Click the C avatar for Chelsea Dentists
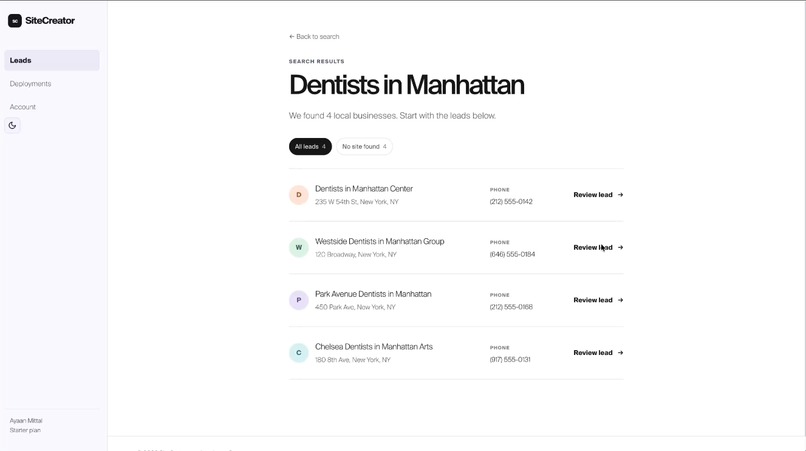This screenshot has width=806, height=451. [x=299, y=353]
